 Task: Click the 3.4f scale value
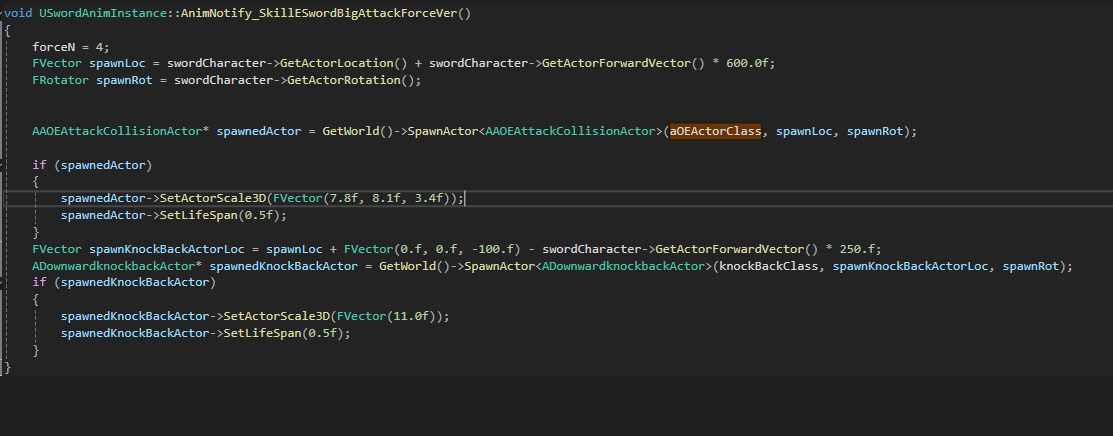click(429, 198)
